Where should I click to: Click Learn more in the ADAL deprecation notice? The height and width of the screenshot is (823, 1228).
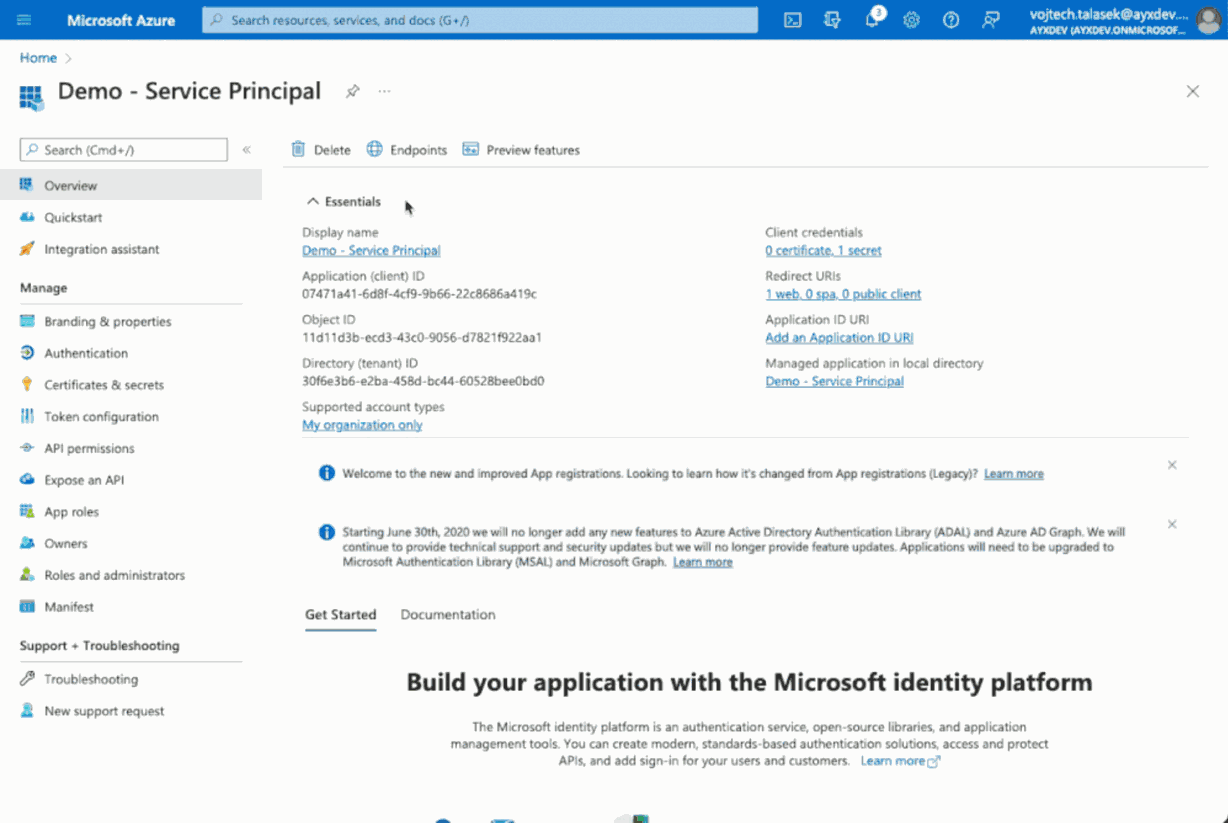click(x=702, y=562)
